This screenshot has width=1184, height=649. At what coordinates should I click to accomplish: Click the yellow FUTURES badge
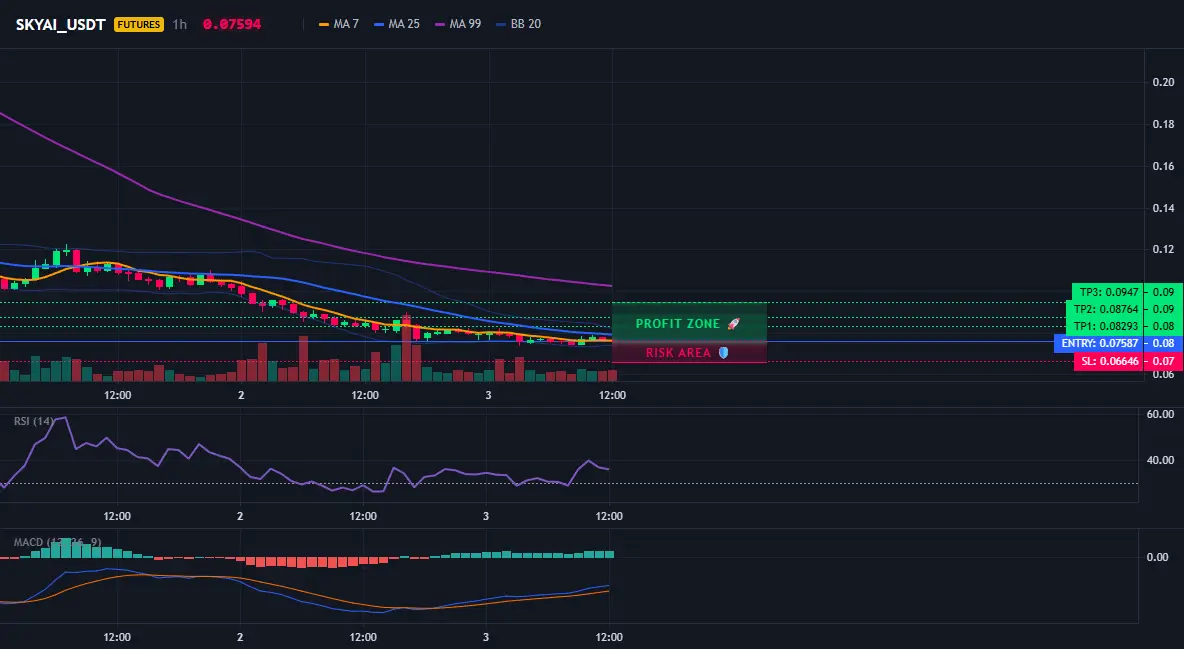[139, 24]
